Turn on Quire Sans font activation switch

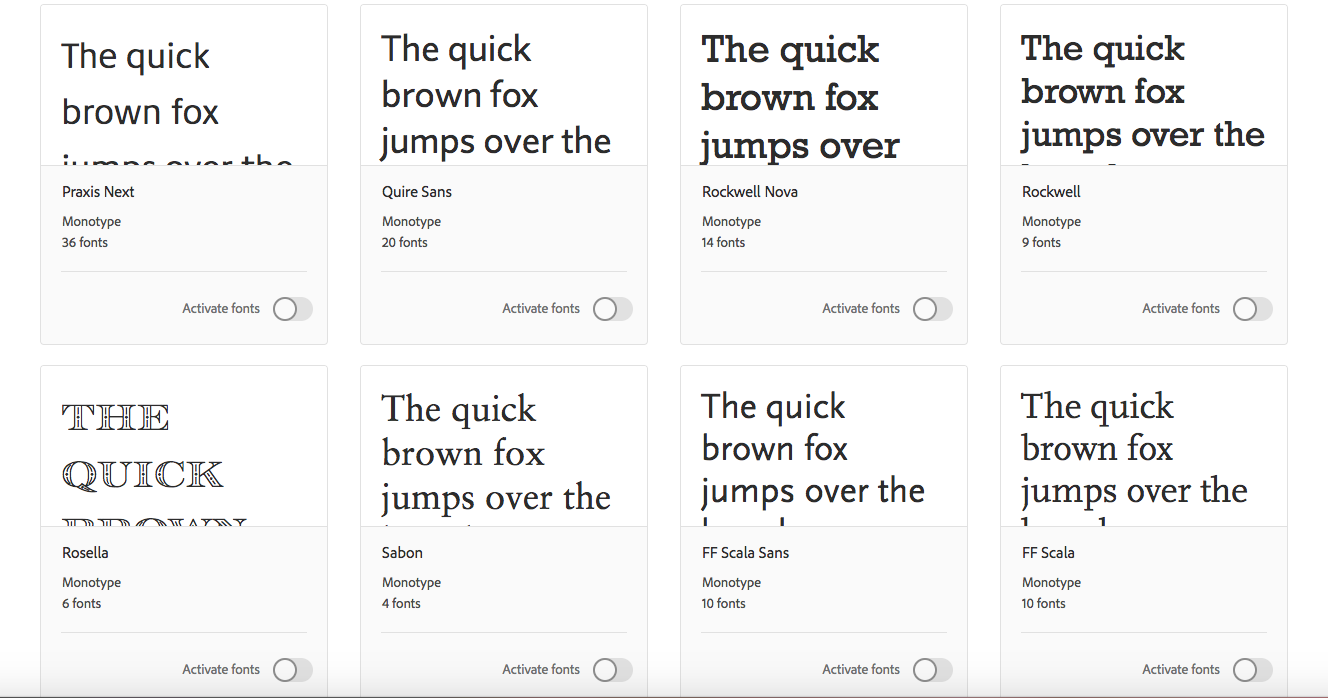click(x=612, y=309)
